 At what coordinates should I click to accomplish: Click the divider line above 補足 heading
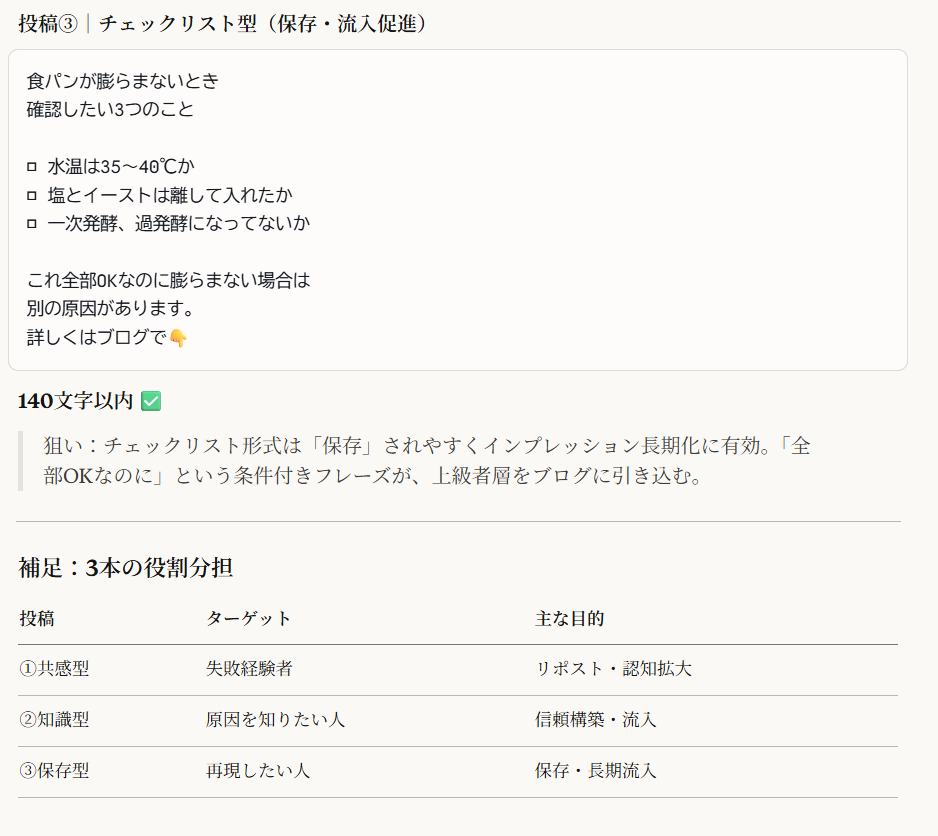[469, 520]
